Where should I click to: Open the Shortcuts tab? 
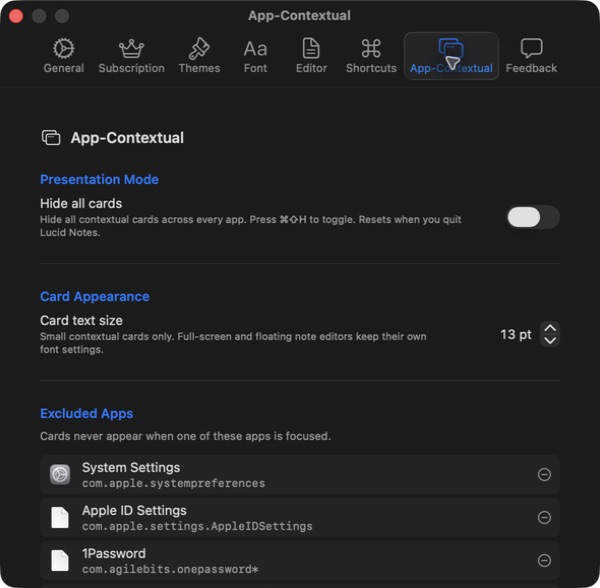[x=371, y=56]
